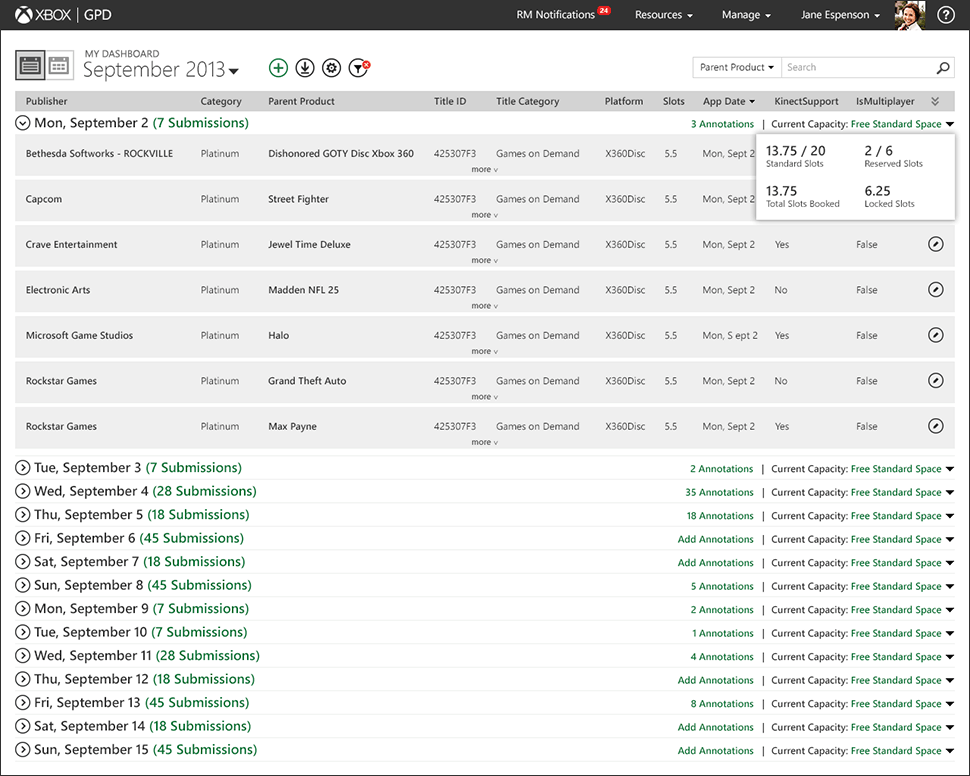Expand the Tue, September 3 group

pos(22,468)
